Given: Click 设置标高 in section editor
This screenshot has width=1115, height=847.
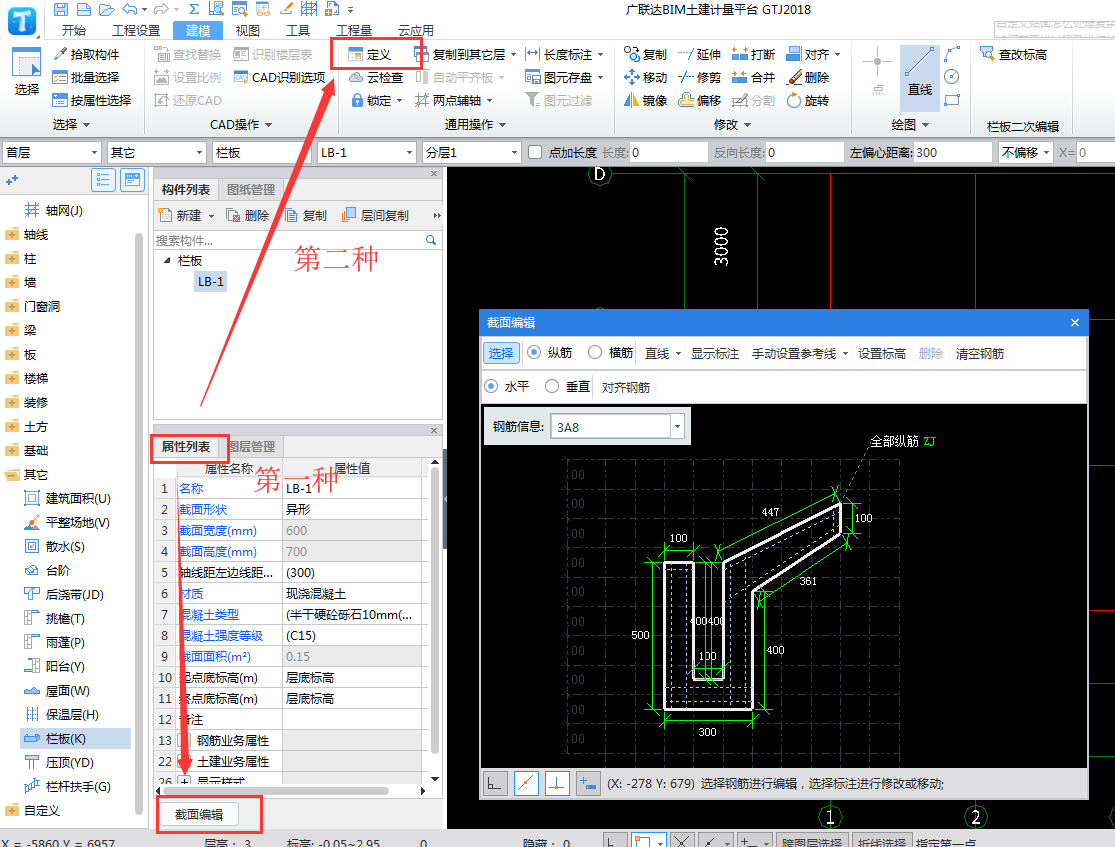Looking at the screenshot, I should (x=881, y=353).
